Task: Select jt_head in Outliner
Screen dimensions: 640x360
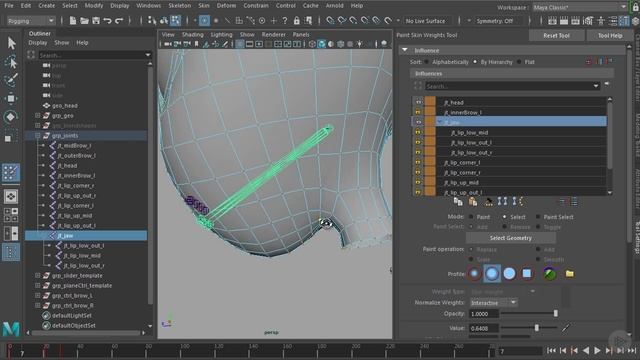Action: click(x=67, y=166)
